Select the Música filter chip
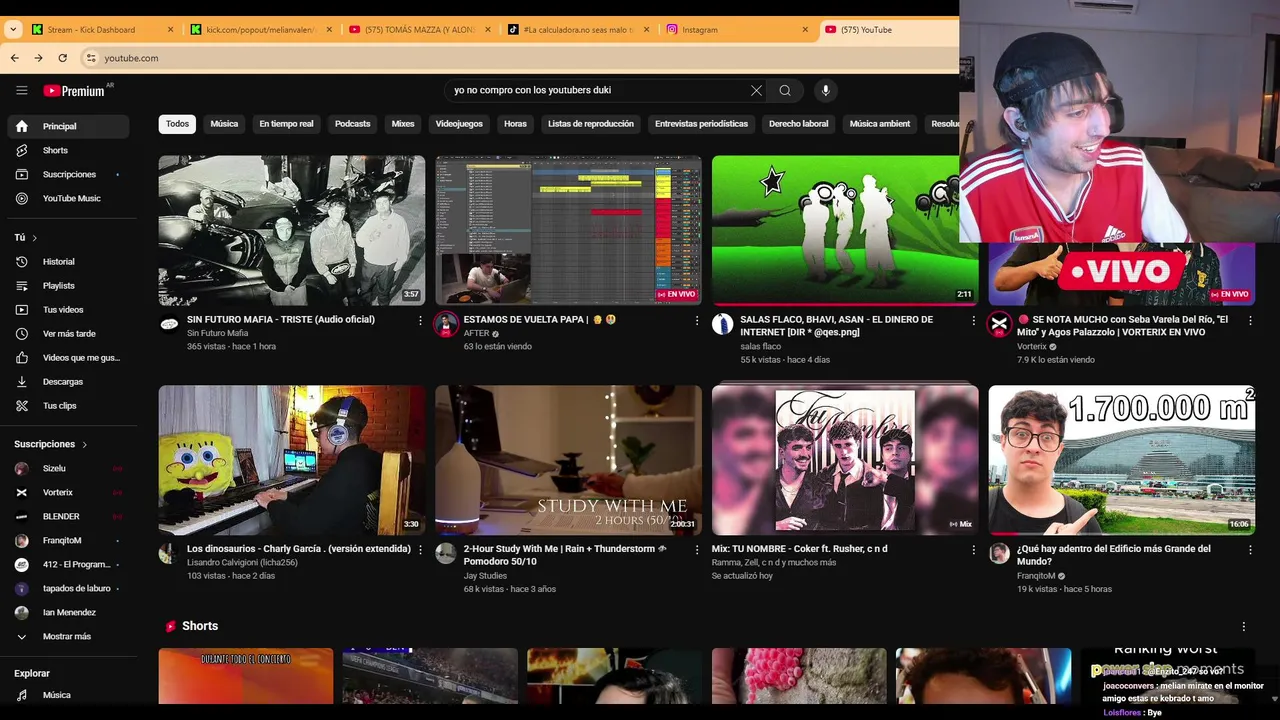 click(224, 124)
